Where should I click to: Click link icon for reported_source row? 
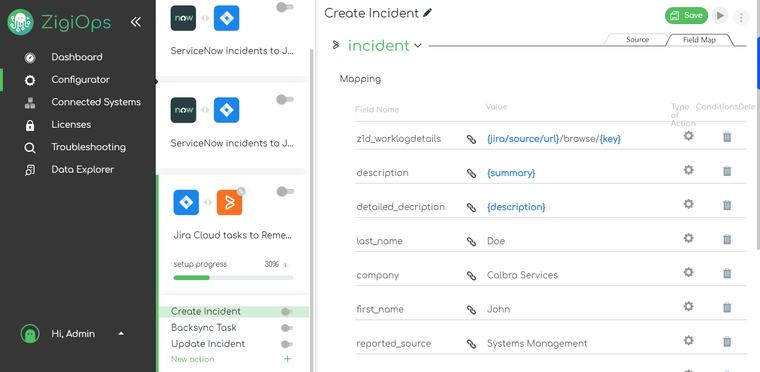(x=471, y=343)
